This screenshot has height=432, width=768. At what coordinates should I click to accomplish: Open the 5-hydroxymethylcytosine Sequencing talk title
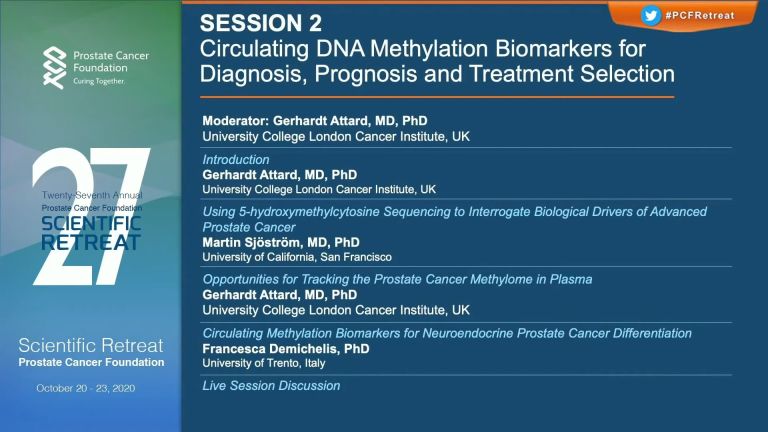(455, 219)
